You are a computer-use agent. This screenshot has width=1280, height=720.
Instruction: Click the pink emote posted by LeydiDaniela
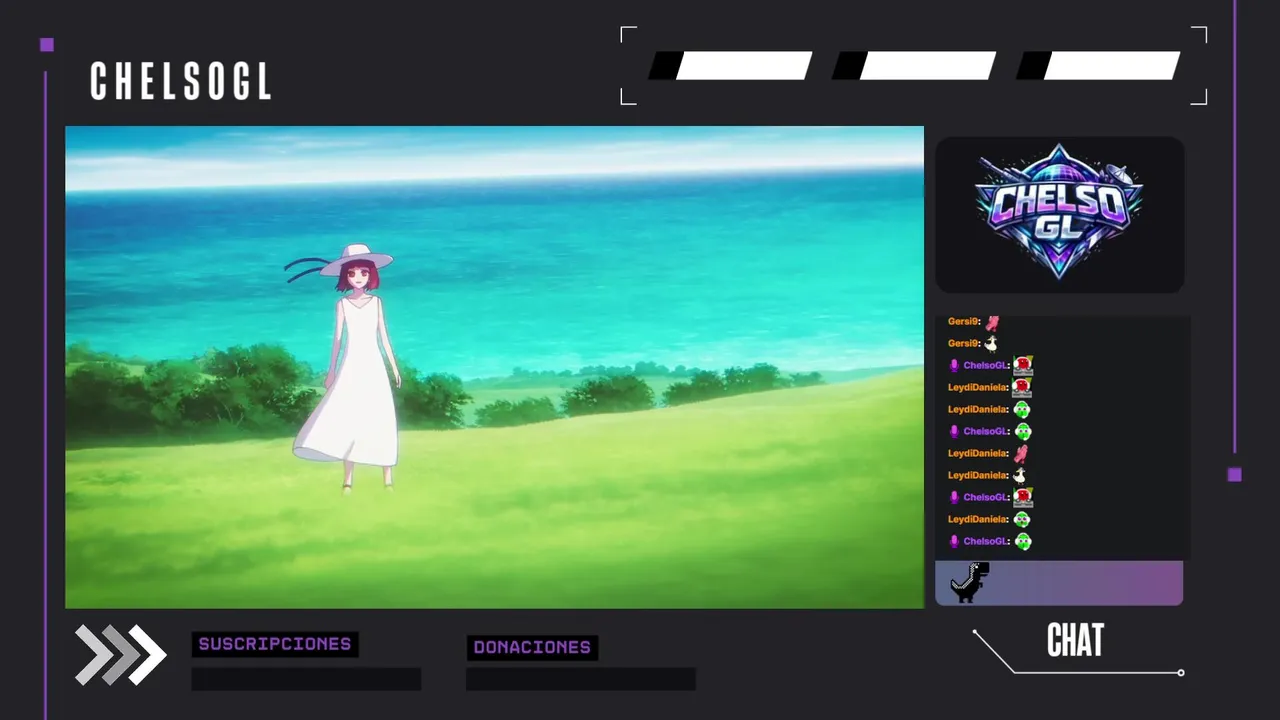tap(1020, 454)
